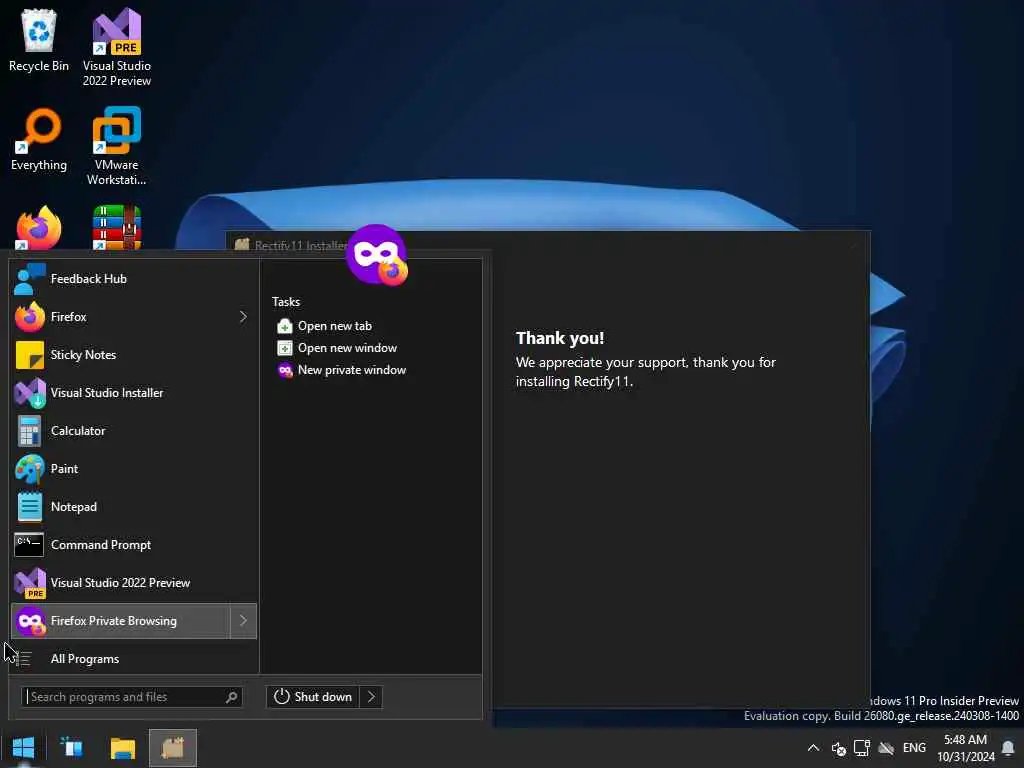Click the Rectify11 Installer title bar icon
The width and height of the screenshot is (1024, 768).
[242, 245]
